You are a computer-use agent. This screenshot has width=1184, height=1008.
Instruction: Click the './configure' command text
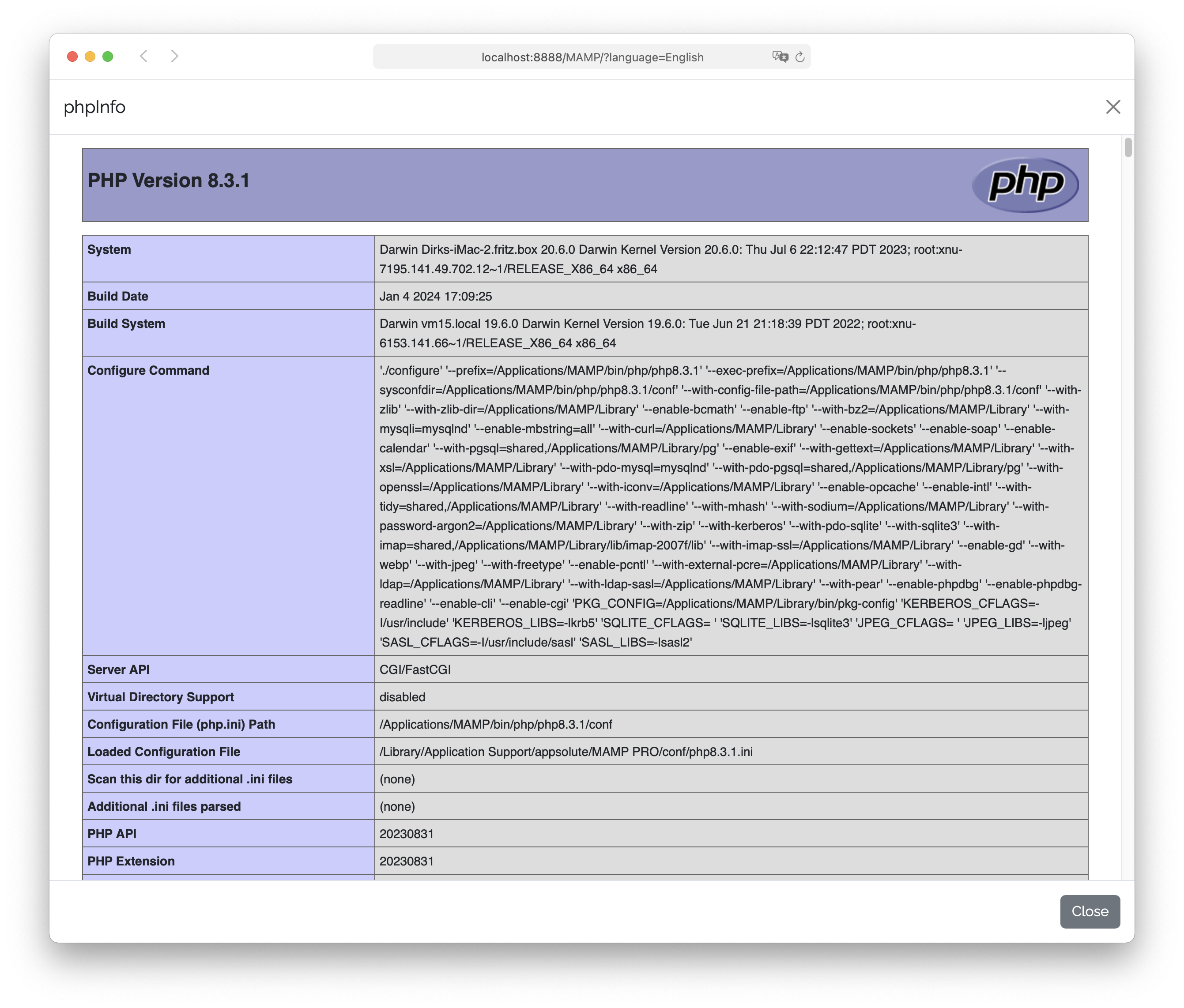point(730,507)
